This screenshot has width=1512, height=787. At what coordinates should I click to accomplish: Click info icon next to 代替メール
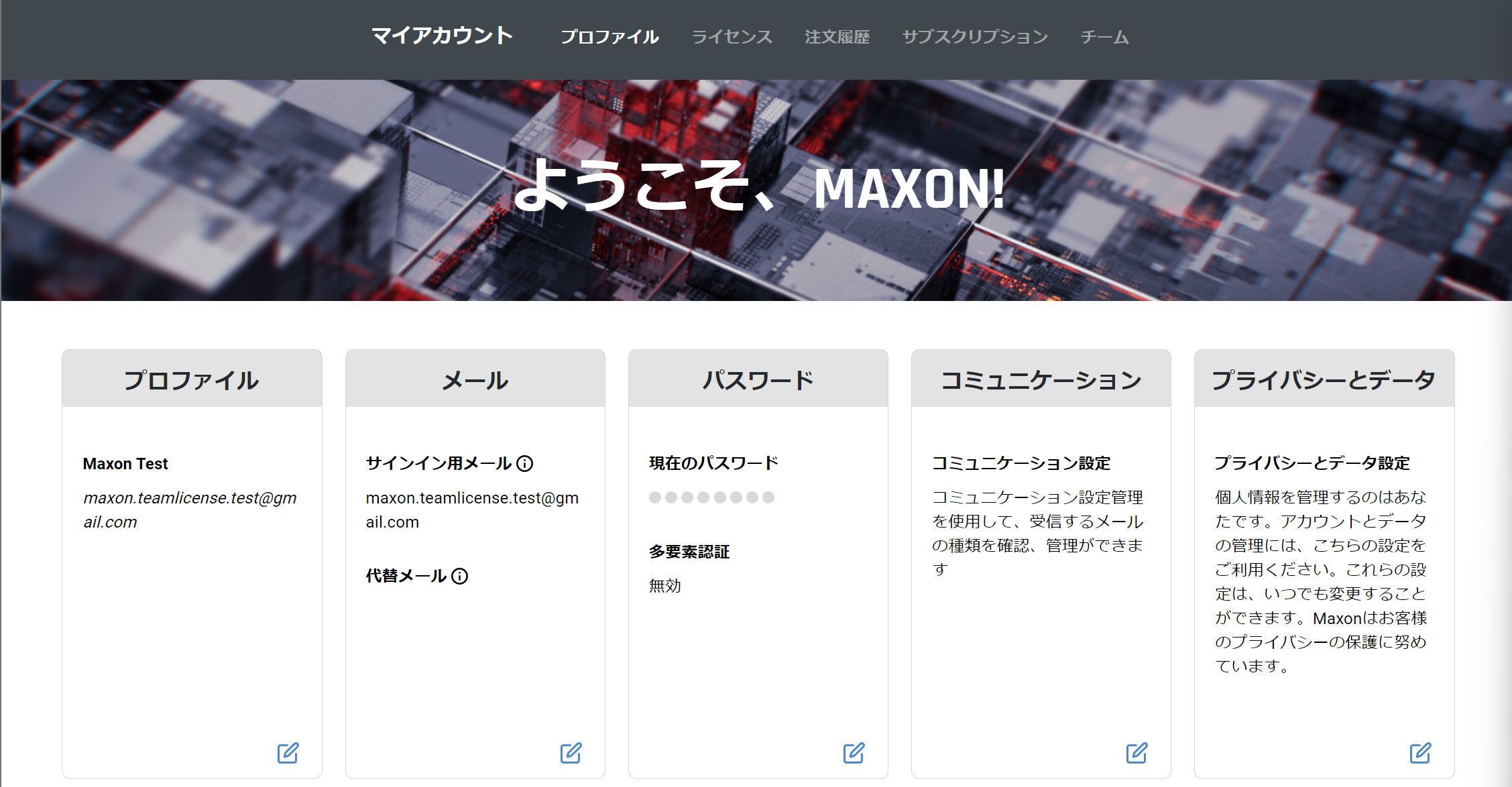459,576
